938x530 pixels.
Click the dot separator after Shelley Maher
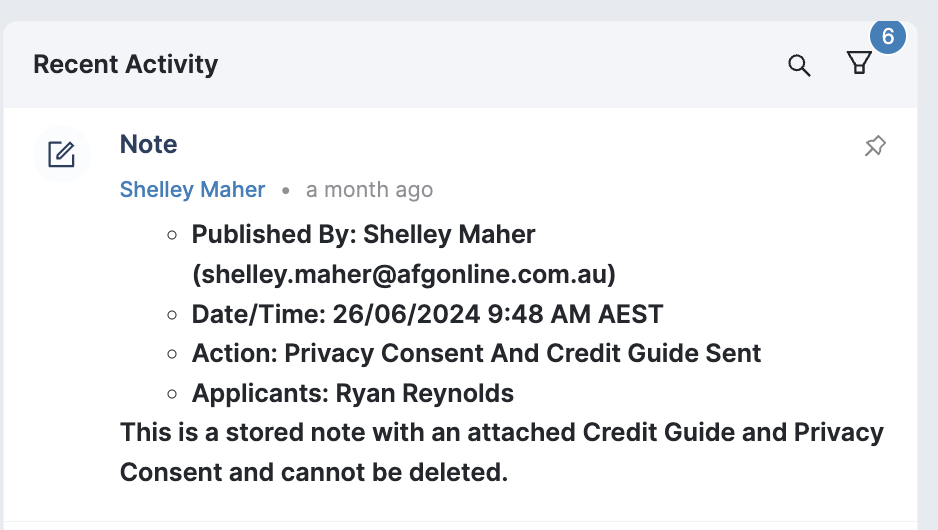[286, 190]
